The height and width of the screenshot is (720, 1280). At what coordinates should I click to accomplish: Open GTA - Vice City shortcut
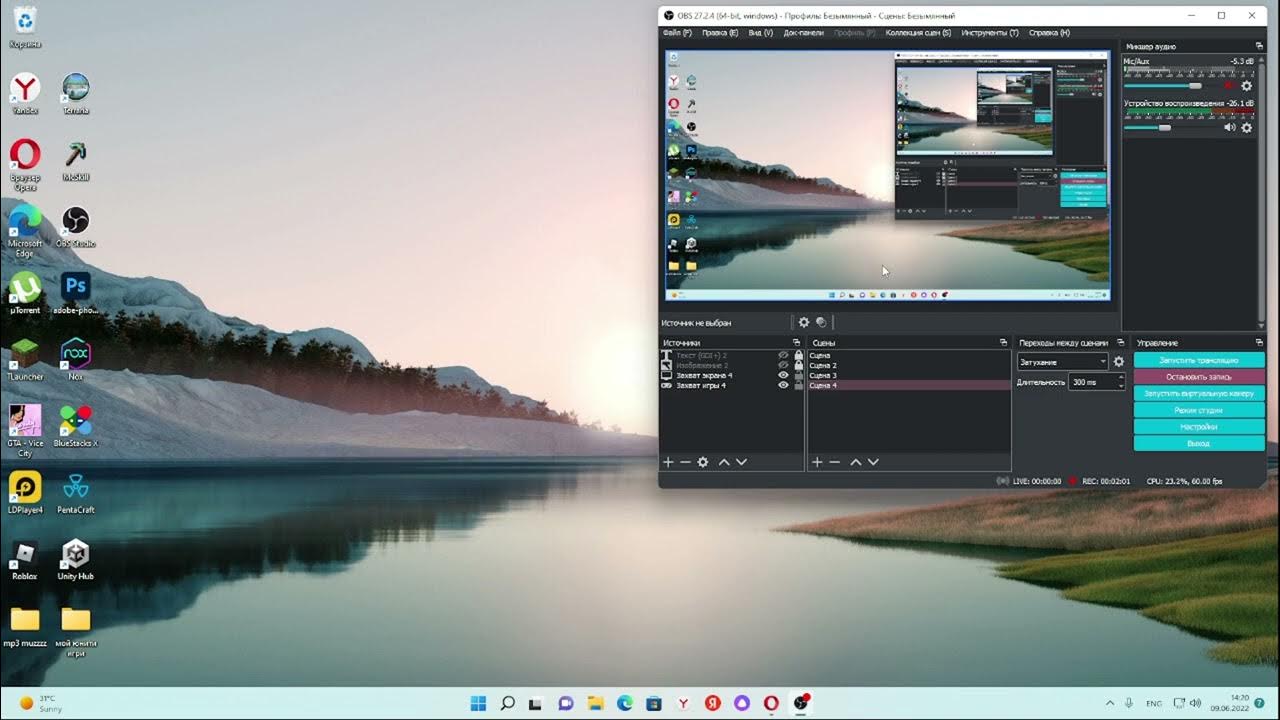[25, 430]
